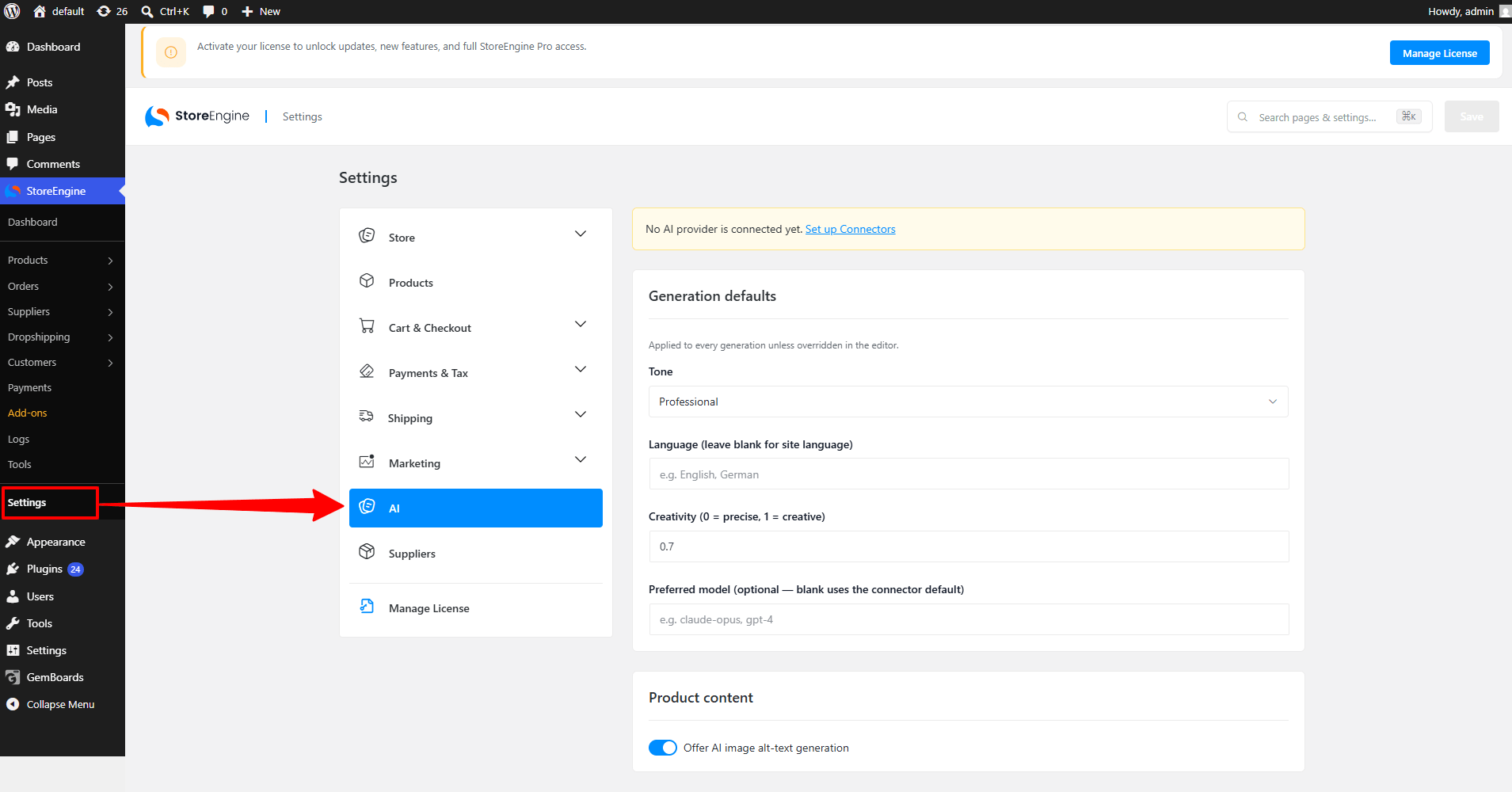The width and height of the screenshot is (1512, 792).
Task: Click the AI tab icon
Action: pyautogui.click(x=367, y=506)
